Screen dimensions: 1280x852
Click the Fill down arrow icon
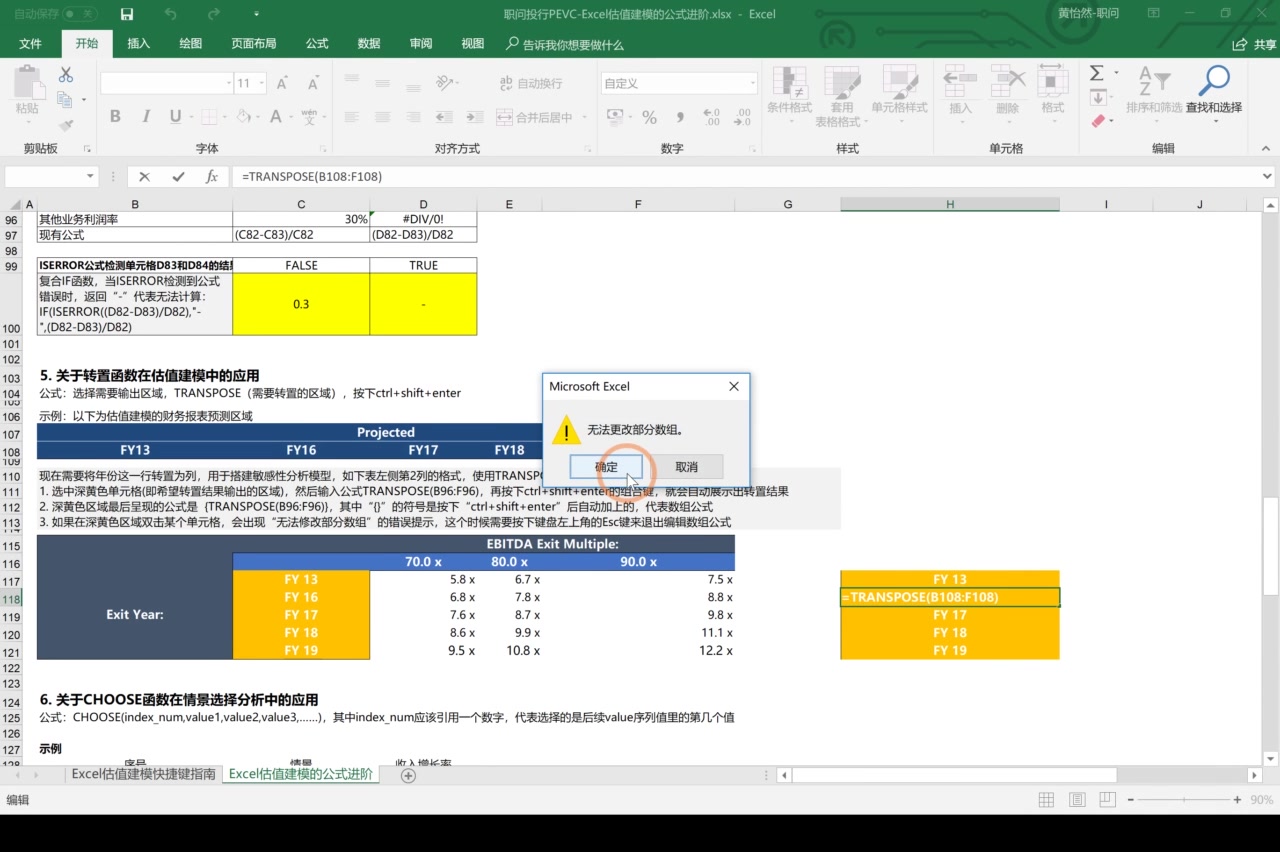pos(1098,98)
